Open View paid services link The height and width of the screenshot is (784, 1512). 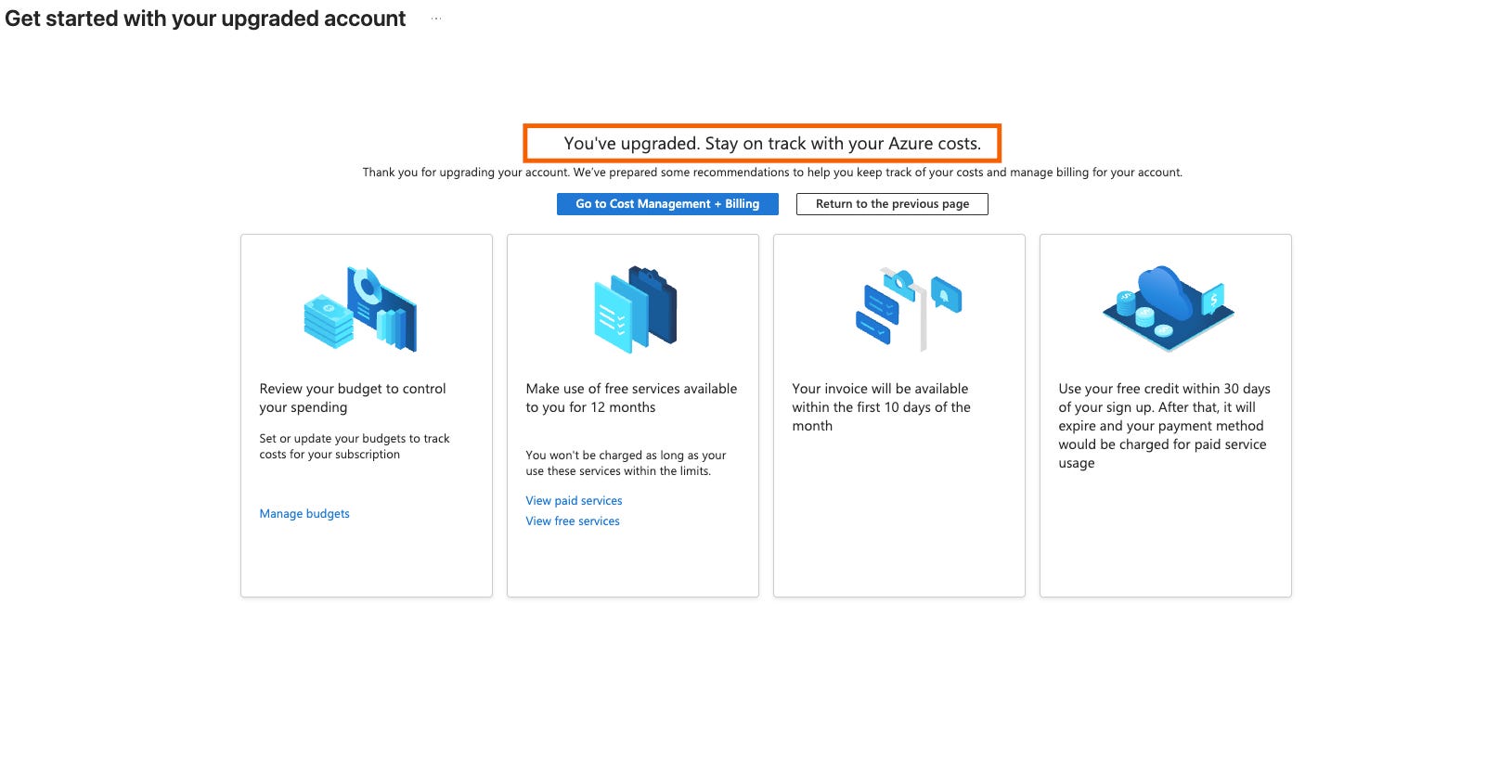click(x=574, y=501)
